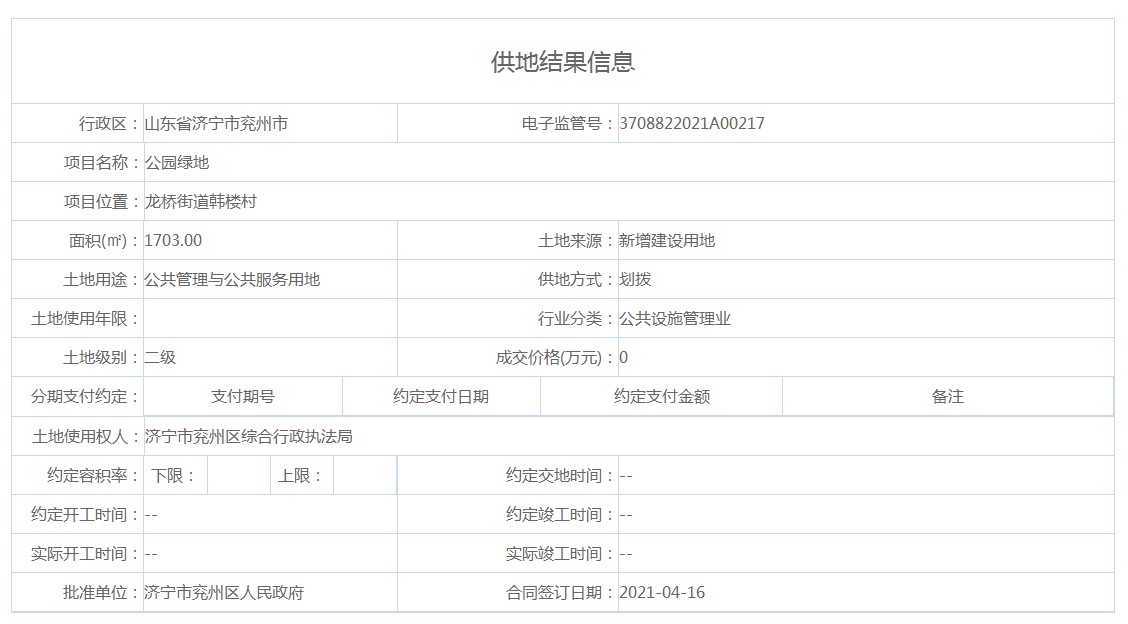Screen dimensions: 1128x624
Task: Click the land user 济宁市兖州区综合行政执法局
Action: point(248,437)
